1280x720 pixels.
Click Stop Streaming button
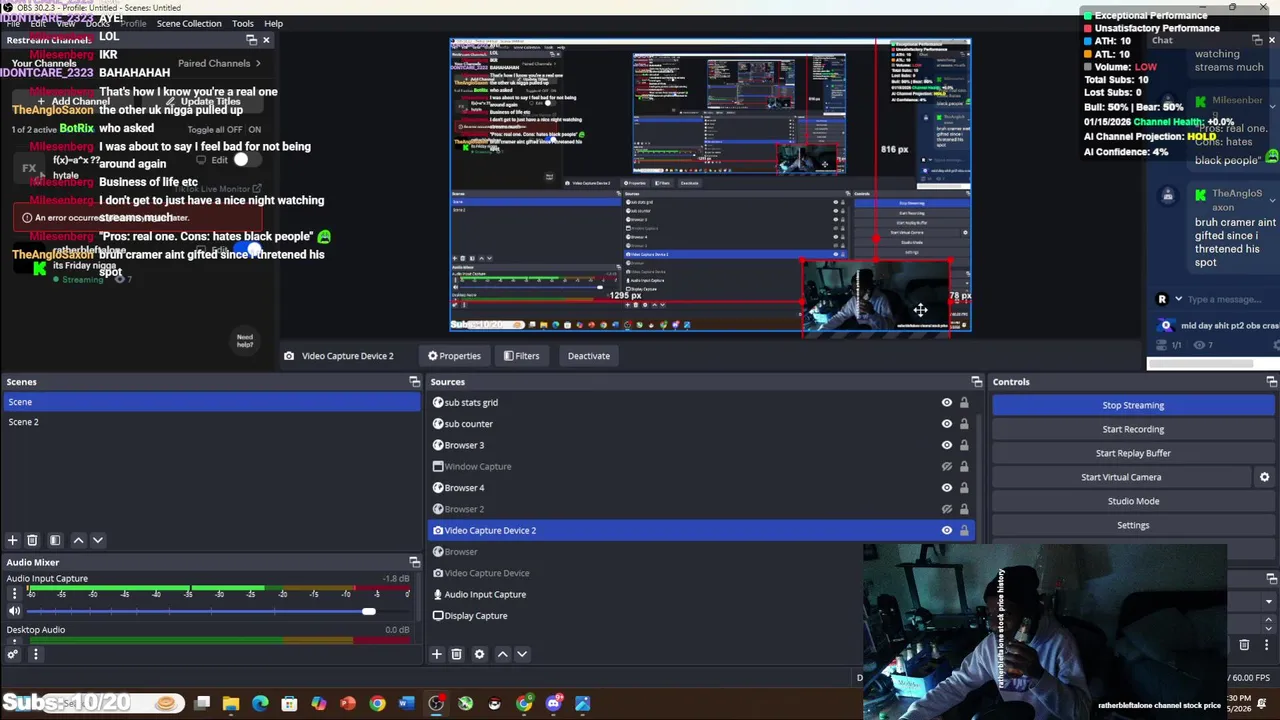1133,405
